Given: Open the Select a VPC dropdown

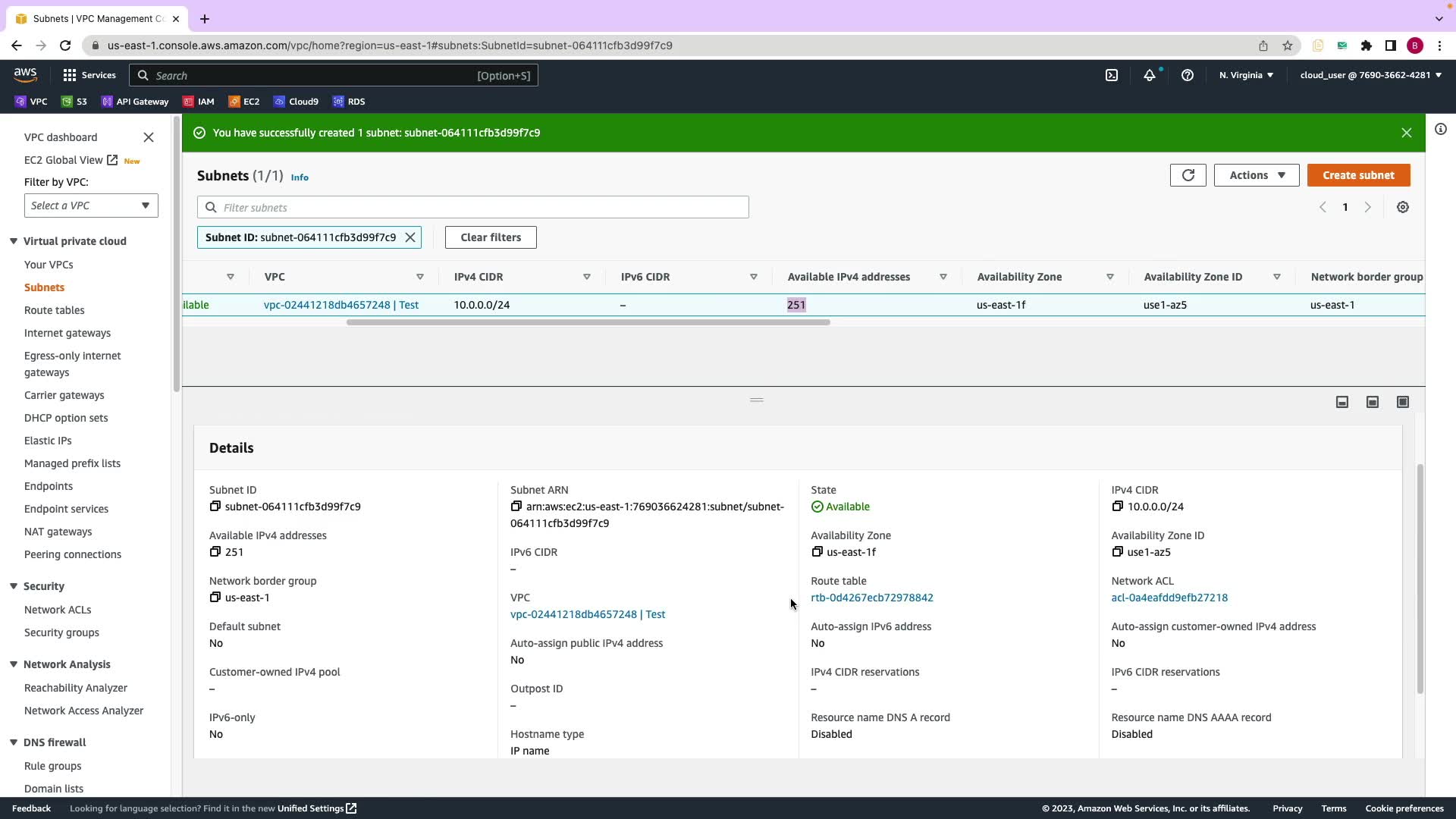Looking at the screenshot, I should (x=91, y=206).
